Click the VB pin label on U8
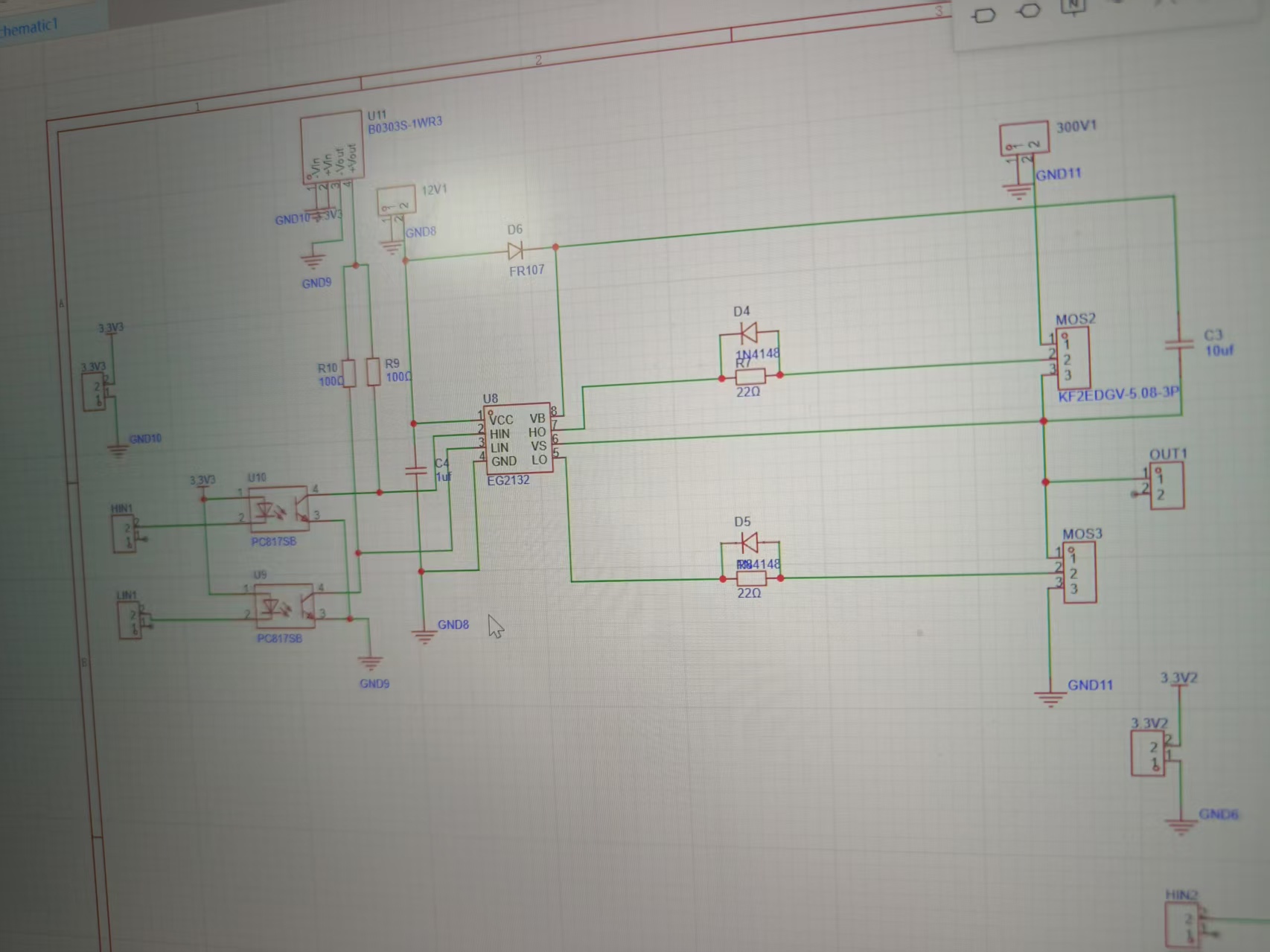The width and height of the screenshot is (1270, 952). 537,418
